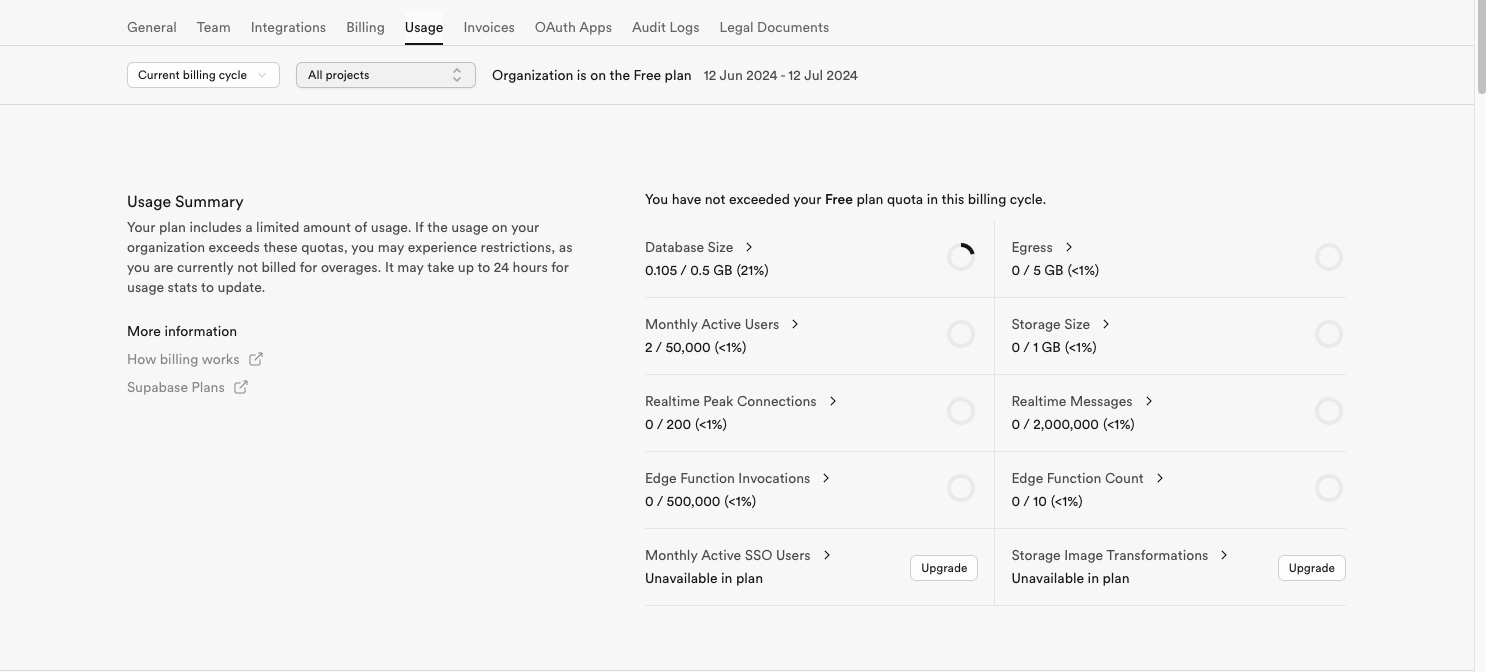This screenshot has height=672, width=1486.
Task: Click external link icon beside How billing works
Action: pyautogui.click(x=256, y=359)
